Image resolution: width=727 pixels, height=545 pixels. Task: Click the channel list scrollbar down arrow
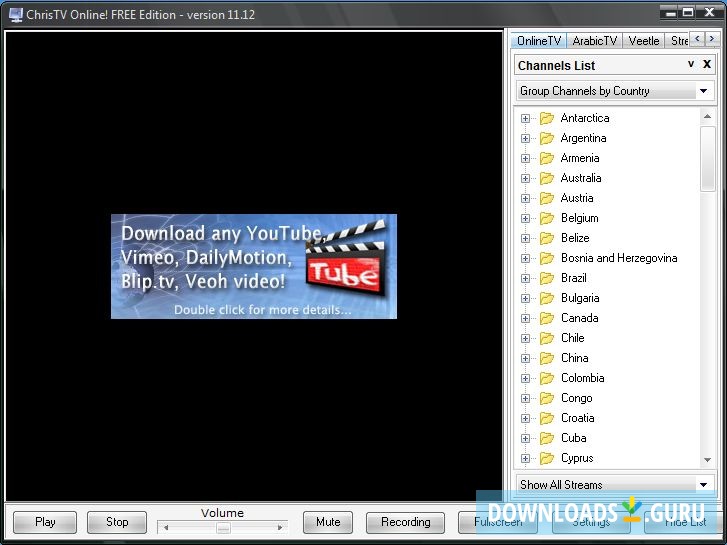click(x=707, y=460)
